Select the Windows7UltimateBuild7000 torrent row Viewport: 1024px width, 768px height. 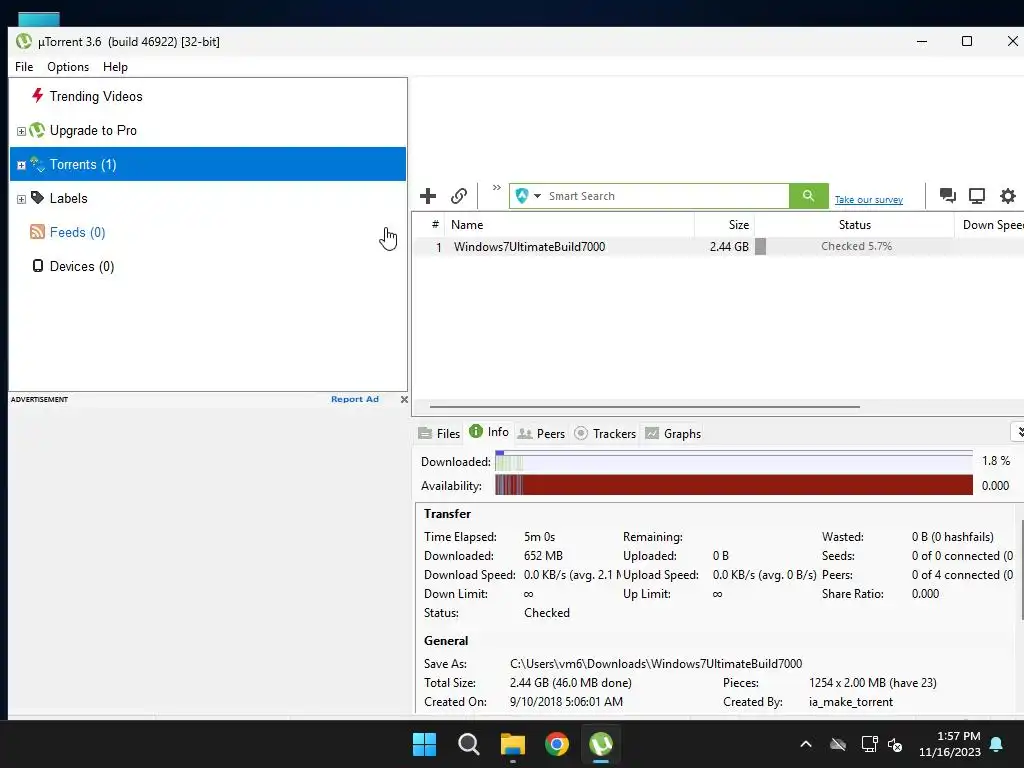click(x=718, y=247)
